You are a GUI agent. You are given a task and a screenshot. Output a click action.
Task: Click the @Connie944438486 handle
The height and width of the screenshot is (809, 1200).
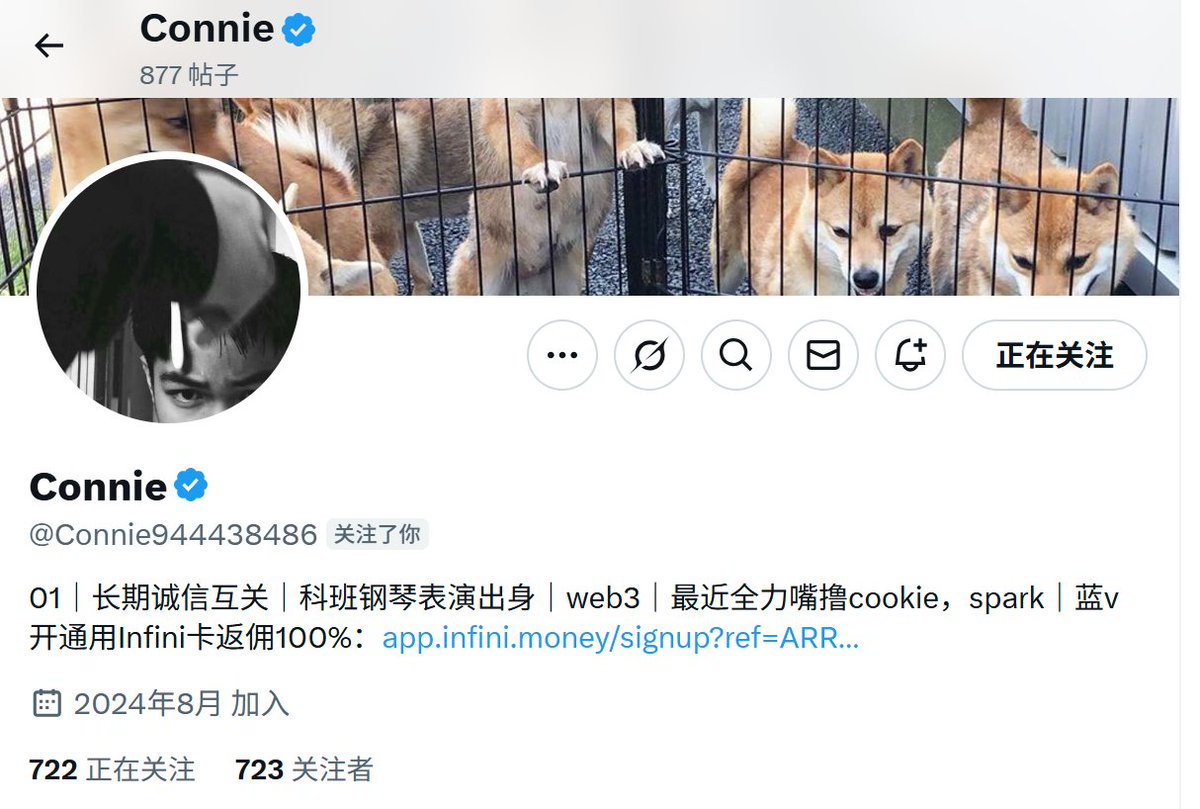pos(174,535)
